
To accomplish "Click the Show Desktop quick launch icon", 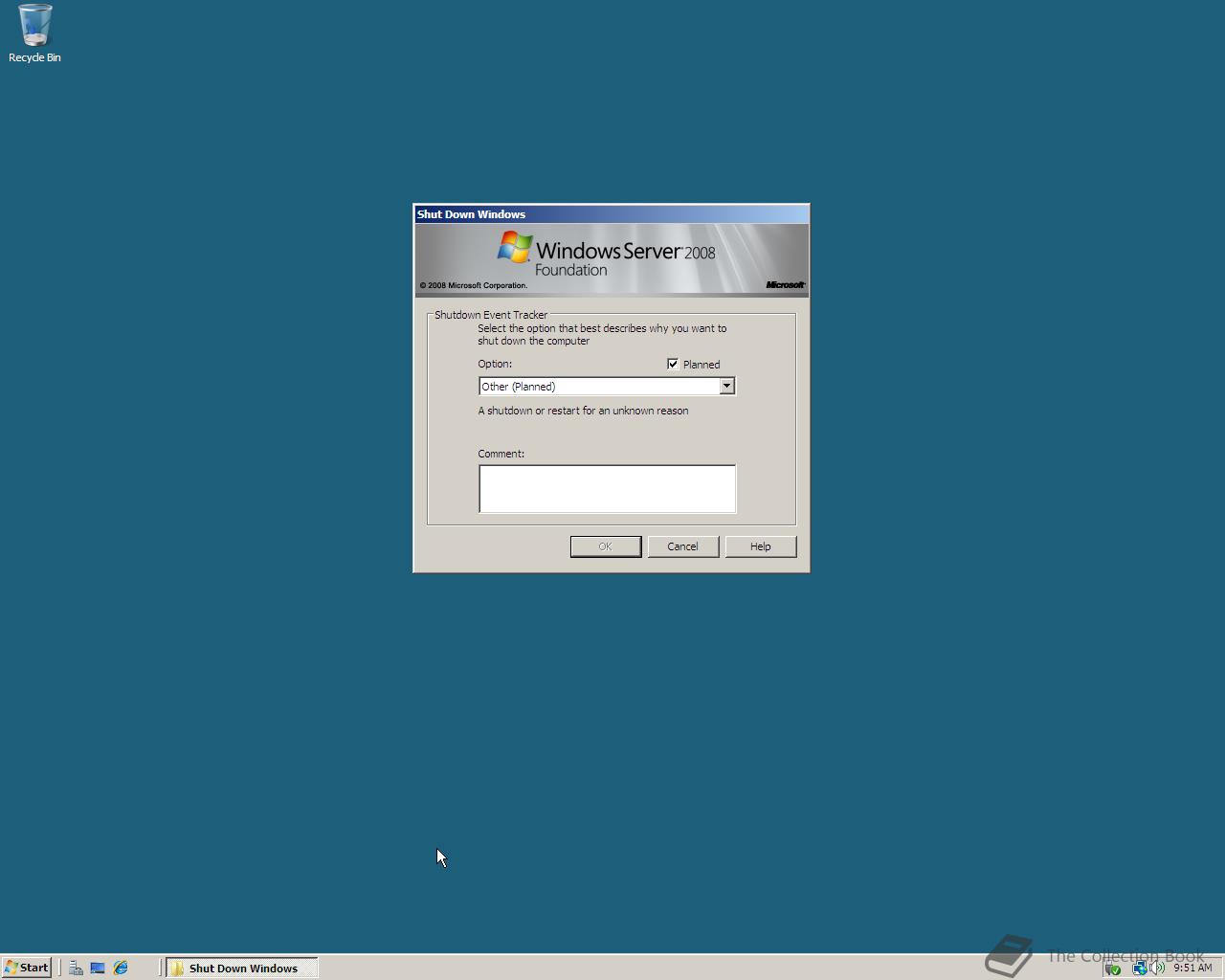I will (x=98, y=968).
